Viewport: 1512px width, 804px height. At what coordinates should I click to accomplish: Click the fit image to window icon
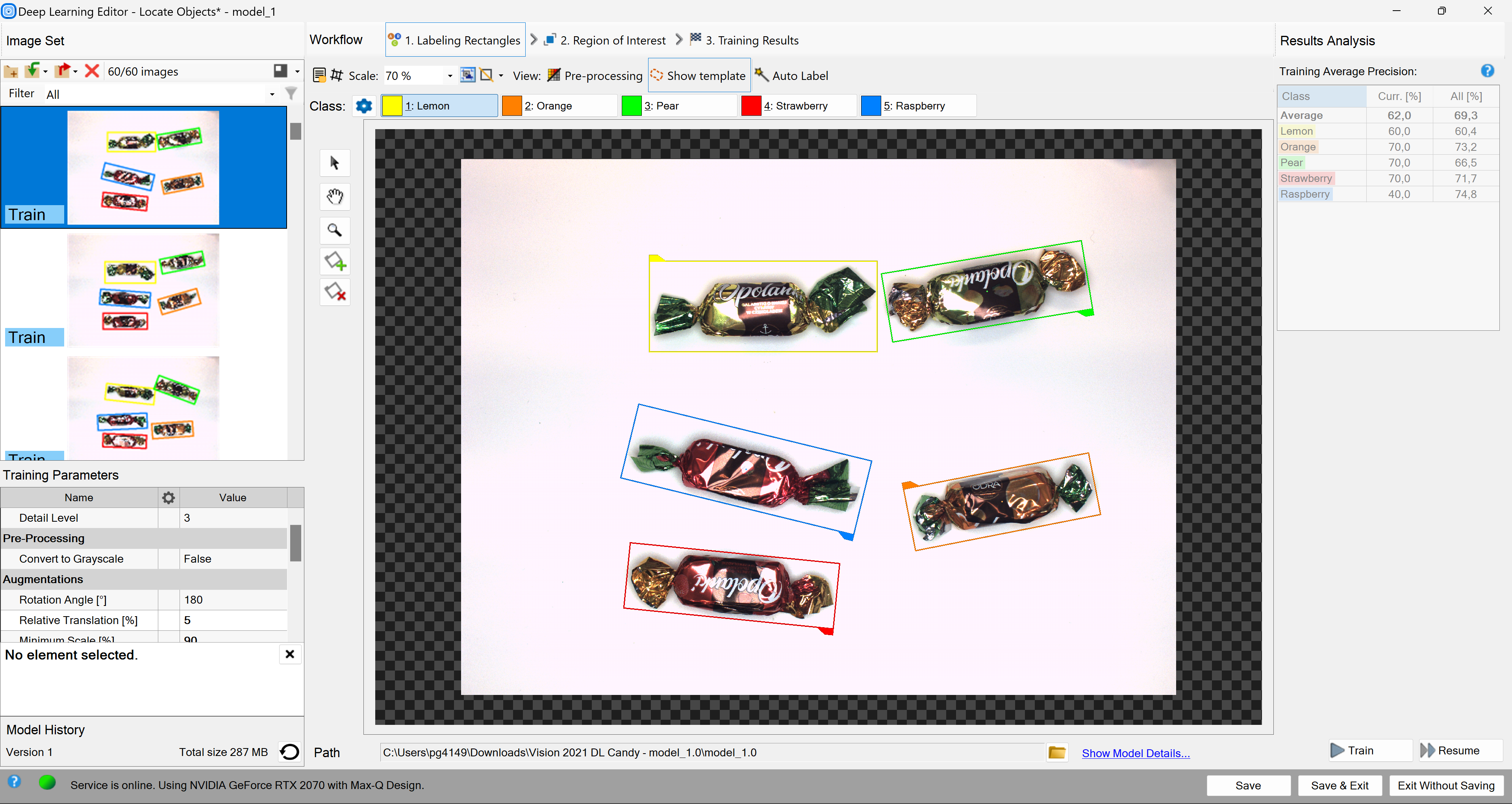pyautogui.click(x=467, y=75)
